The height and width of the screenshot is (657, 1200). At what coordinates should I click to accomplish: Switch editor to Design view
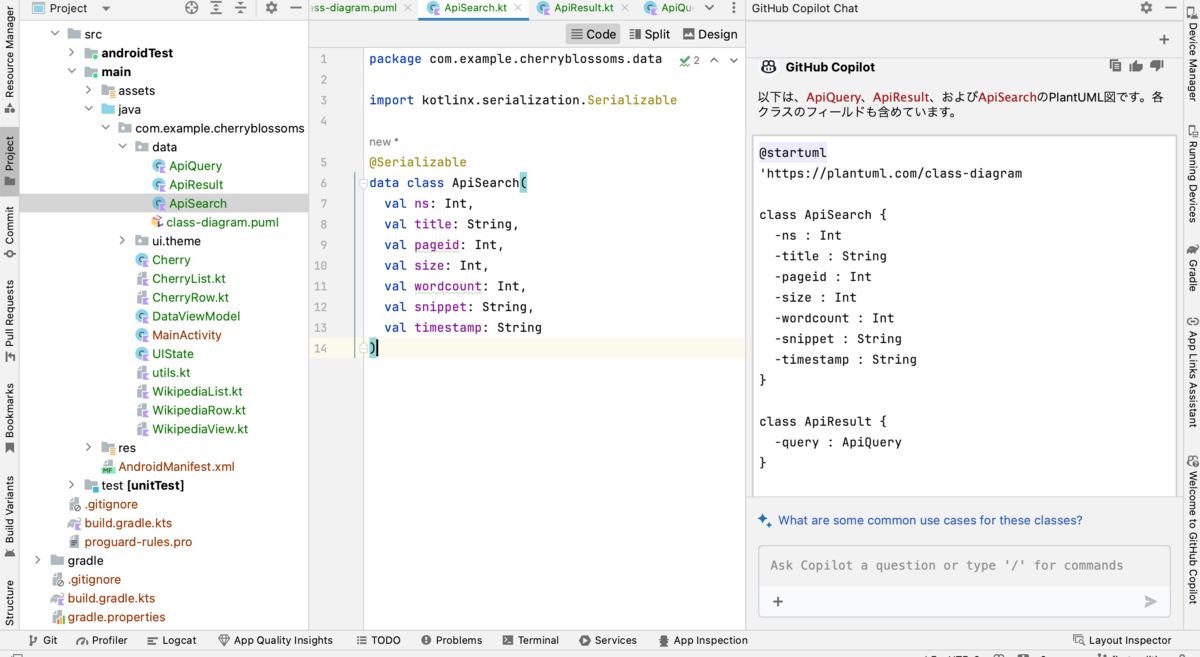pos(709,34)
